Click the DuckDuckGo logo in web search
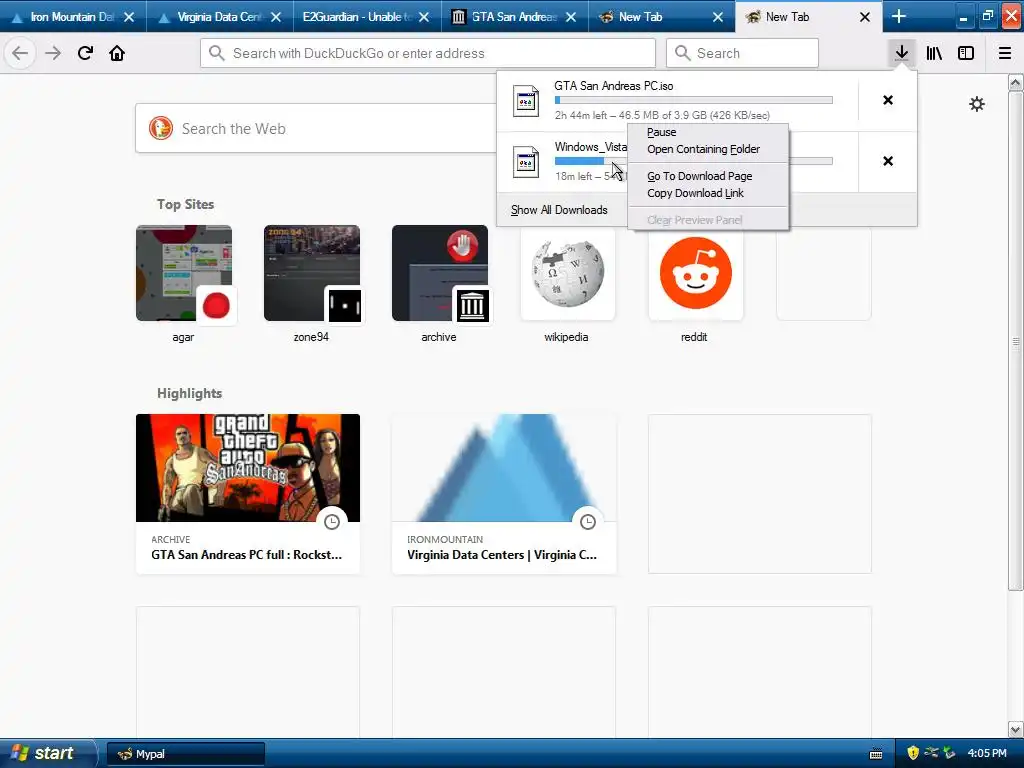 coord(161,128)
